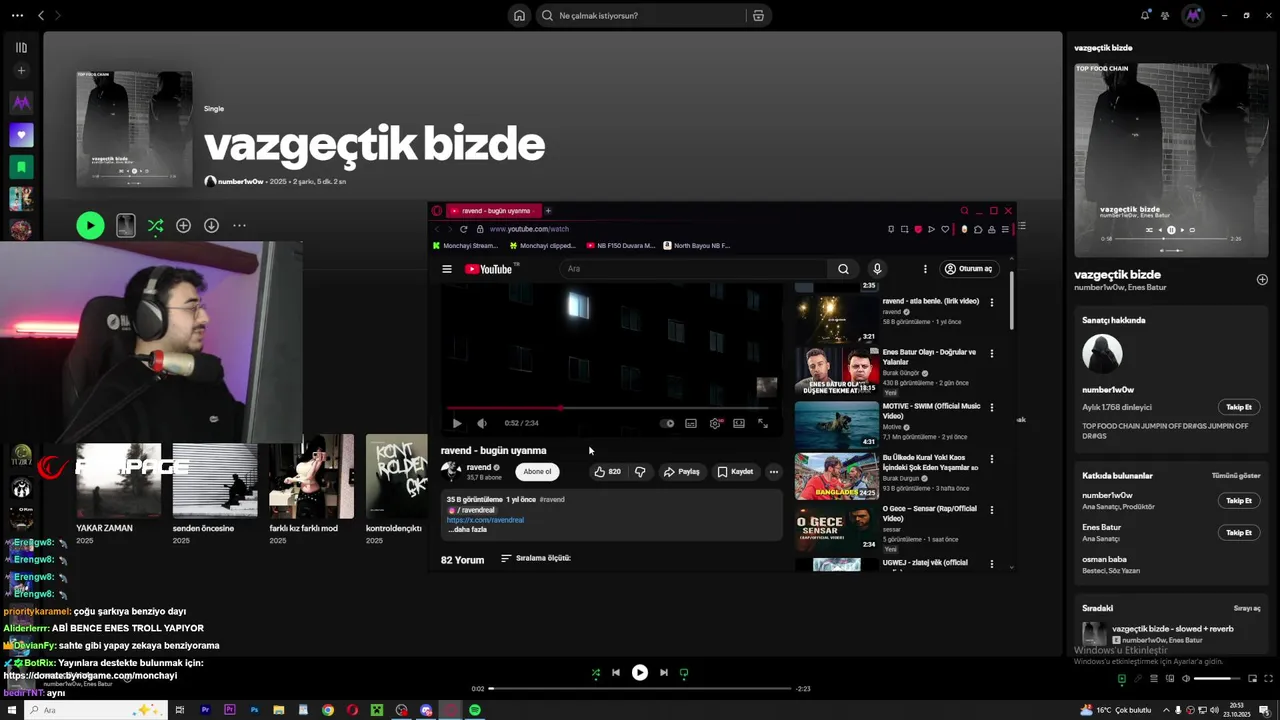The image size is (1280, 720).
Task: Mute the YouTube video volume
Action: tap(482, 423)
